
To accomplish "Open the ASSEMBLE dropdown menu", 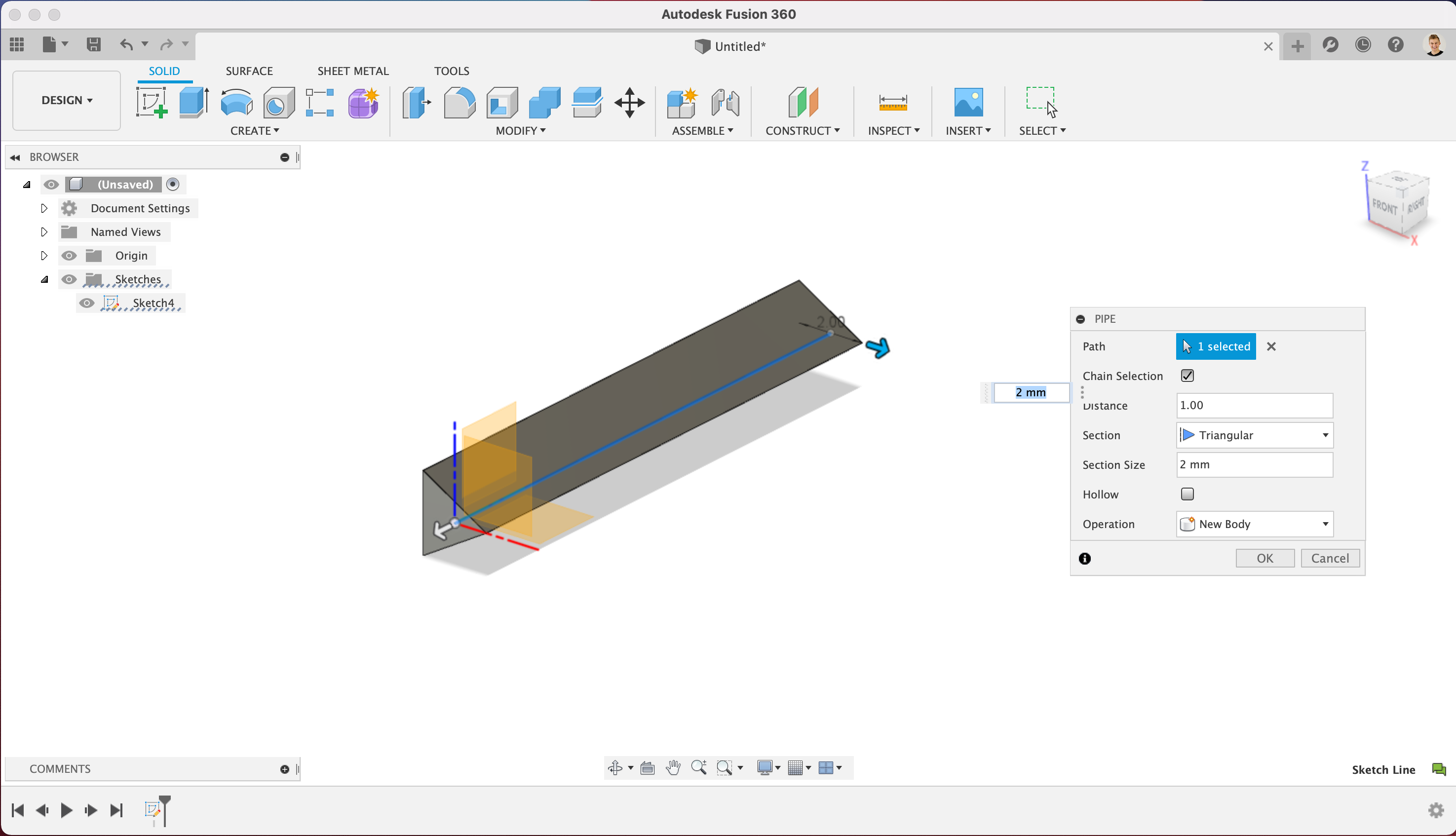I will pos(703,131).
